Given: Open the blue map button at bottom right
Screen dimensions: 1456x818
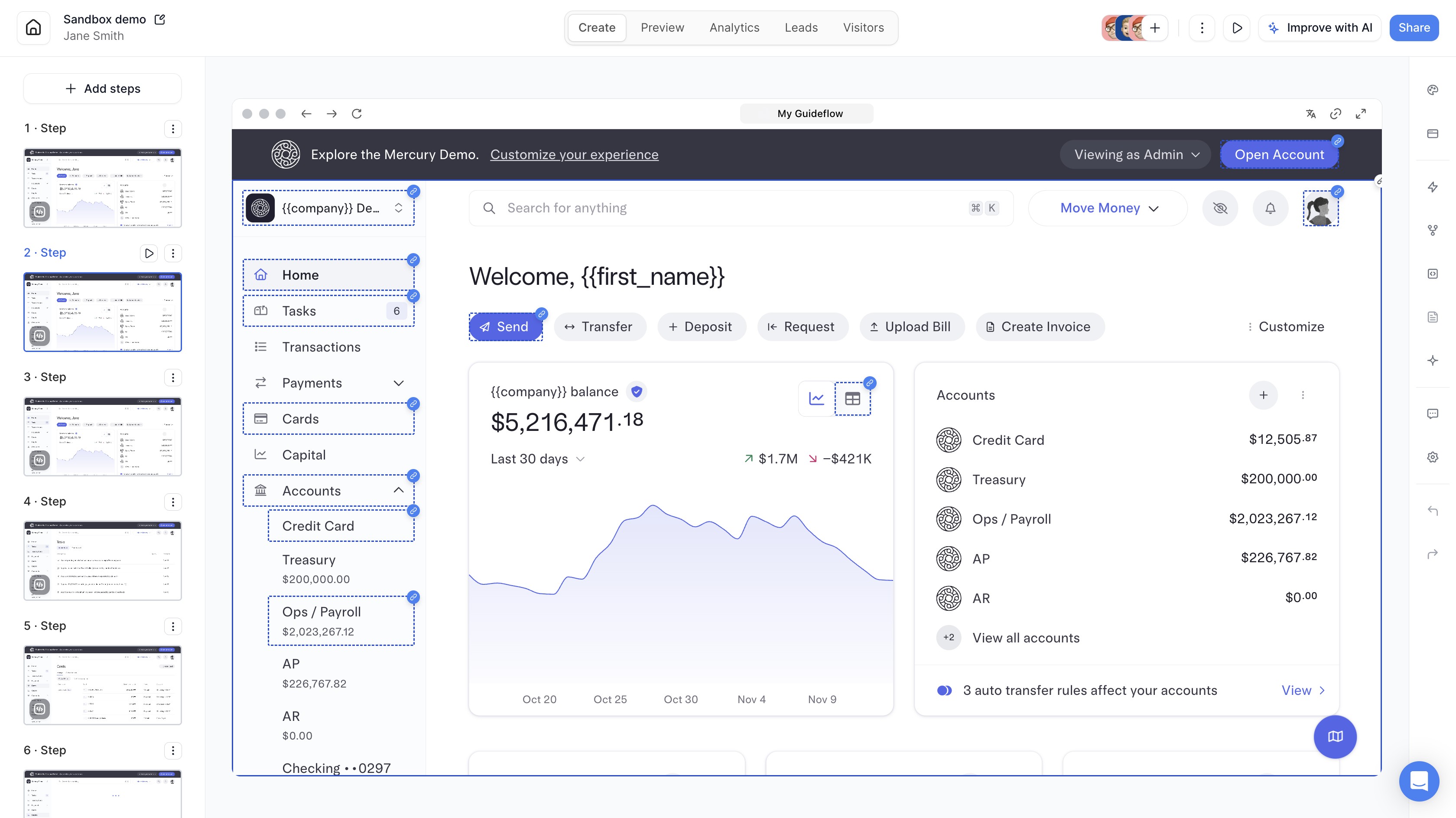Looking at the screenshot, I should click(x=1335, y=736).
